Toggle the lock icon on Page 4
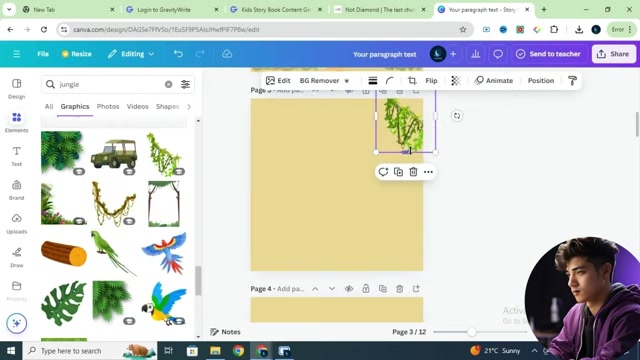 [x=366, y=289]
